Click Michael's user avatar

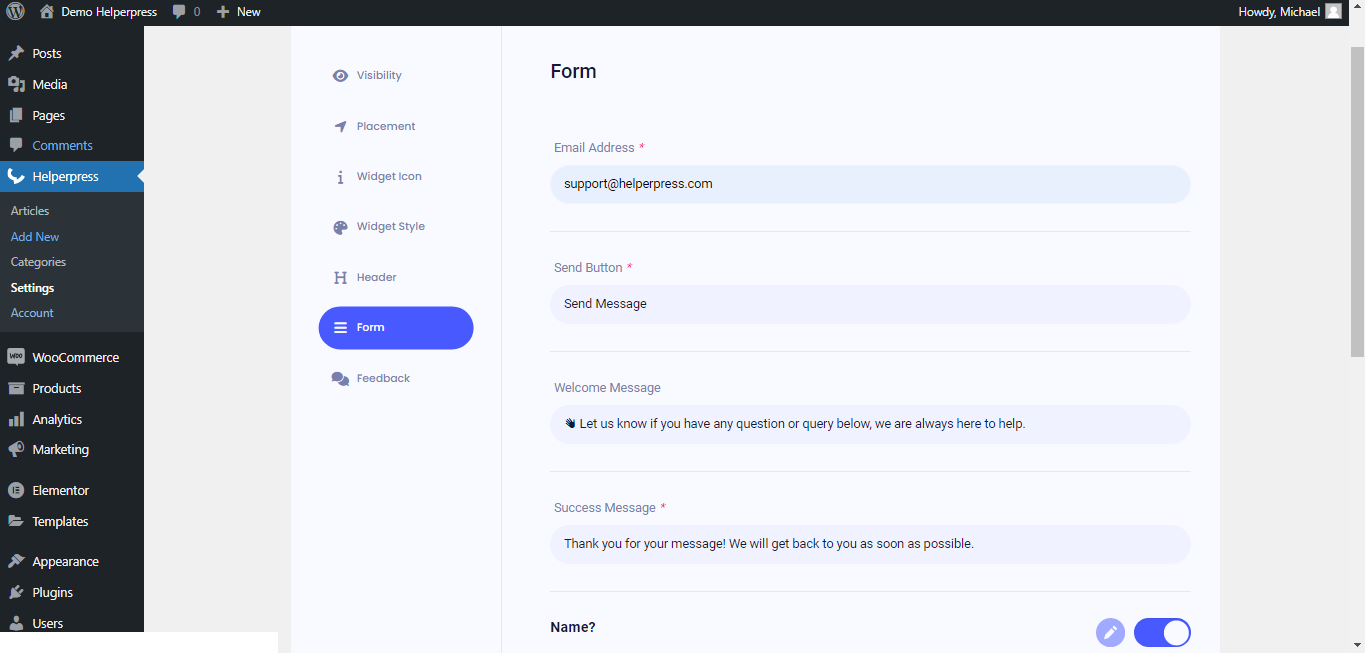coord(1333,12)
